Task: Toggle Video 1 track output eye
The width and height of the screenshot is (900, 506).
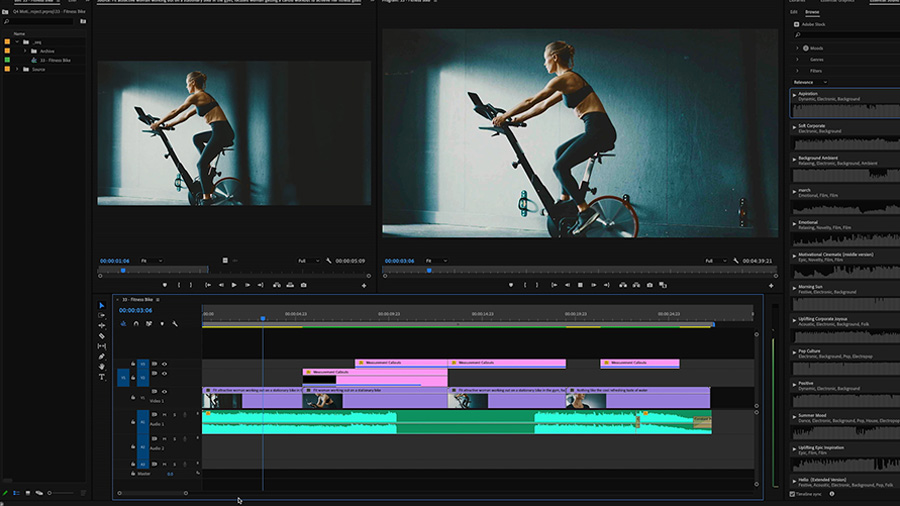Action: [165, 392]
